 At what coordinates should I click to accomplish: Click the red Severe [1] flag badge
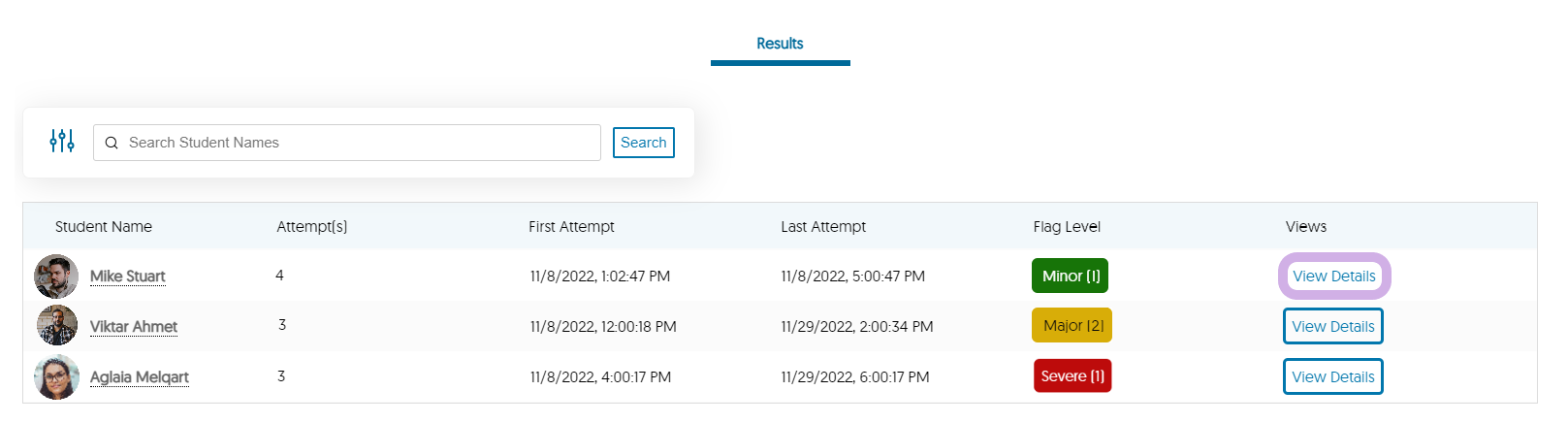click(x=1072, y=375)
